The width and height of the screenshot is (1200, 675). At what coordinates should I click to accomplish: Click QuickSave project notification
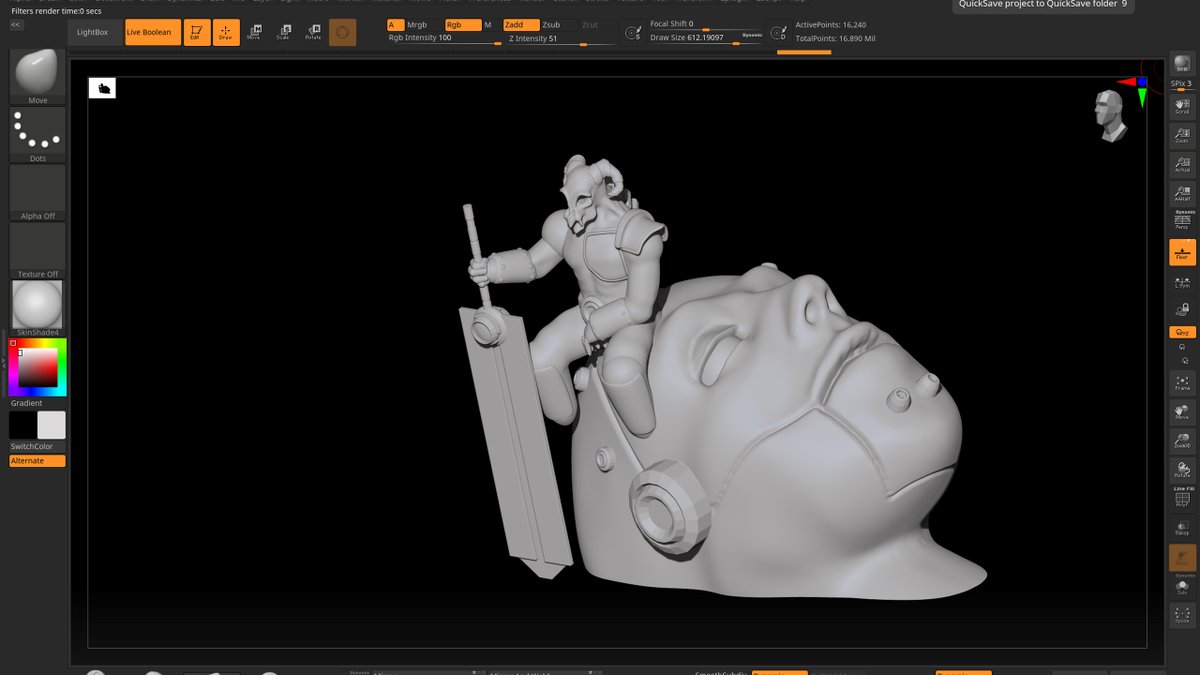(1043, 4)
